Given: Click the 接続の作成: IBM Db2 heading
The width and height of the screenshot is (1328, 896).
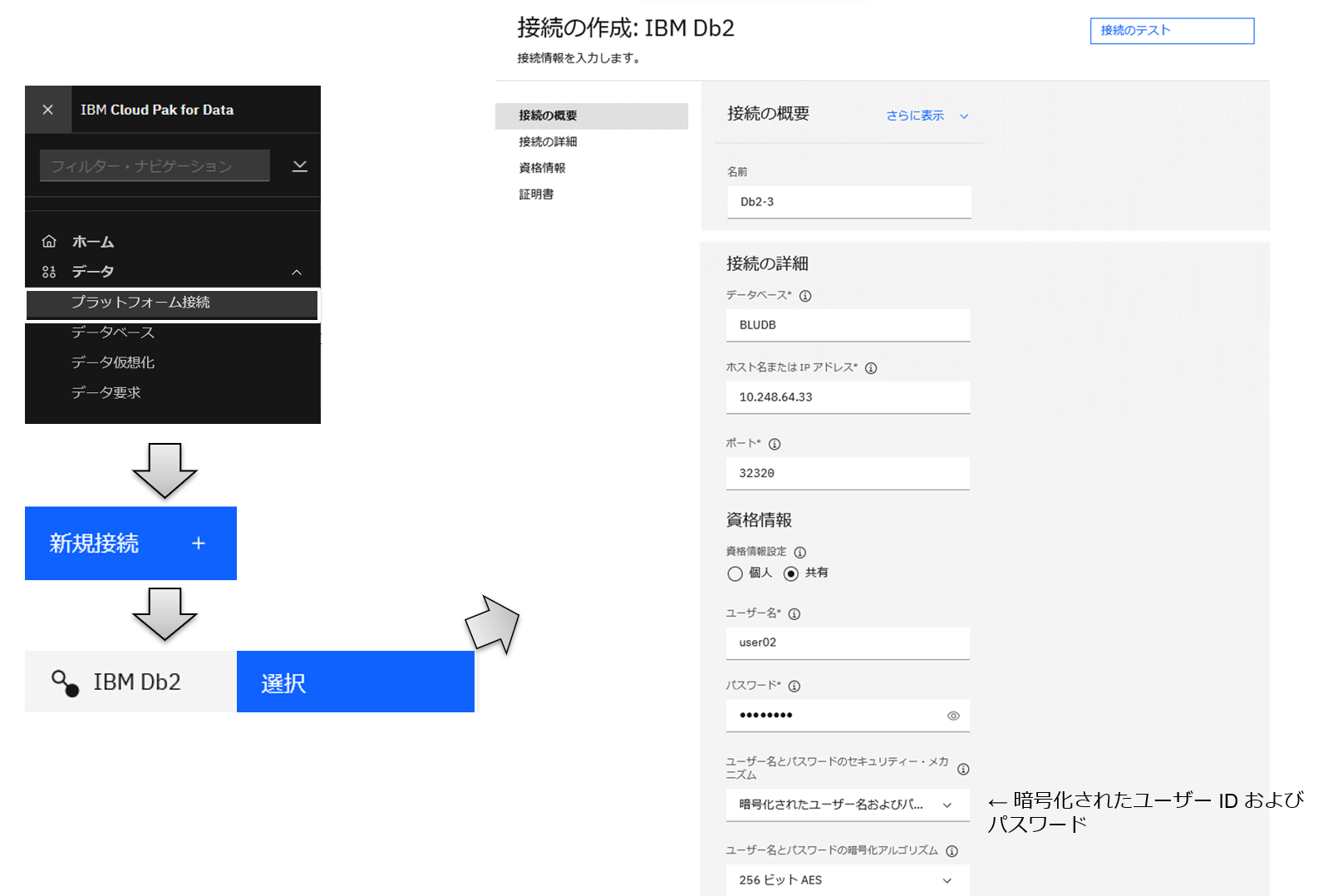Looking at the screenshot, I should (x=626, y=28).
